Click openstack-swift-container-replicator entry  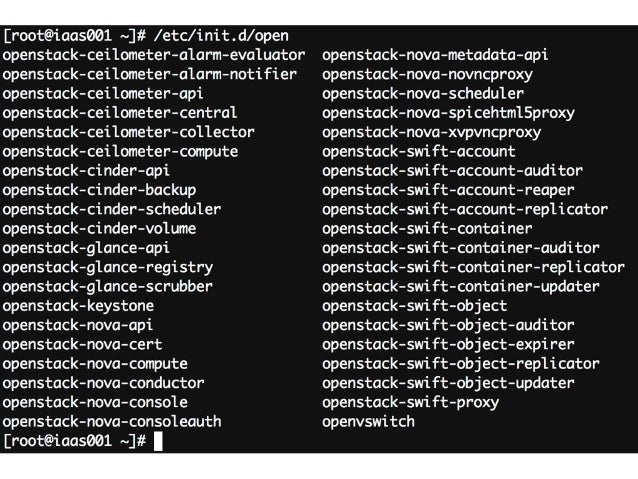tap(474, 267)
